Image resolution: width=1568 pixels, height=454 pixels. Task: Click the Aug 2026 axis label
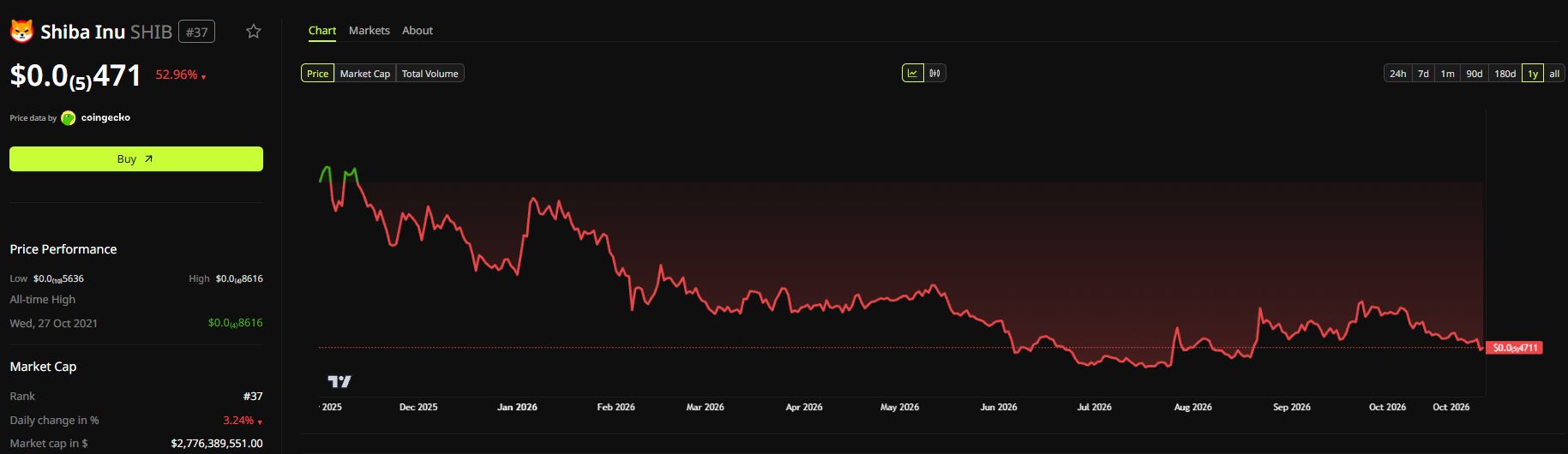[x=1193, y=407]
